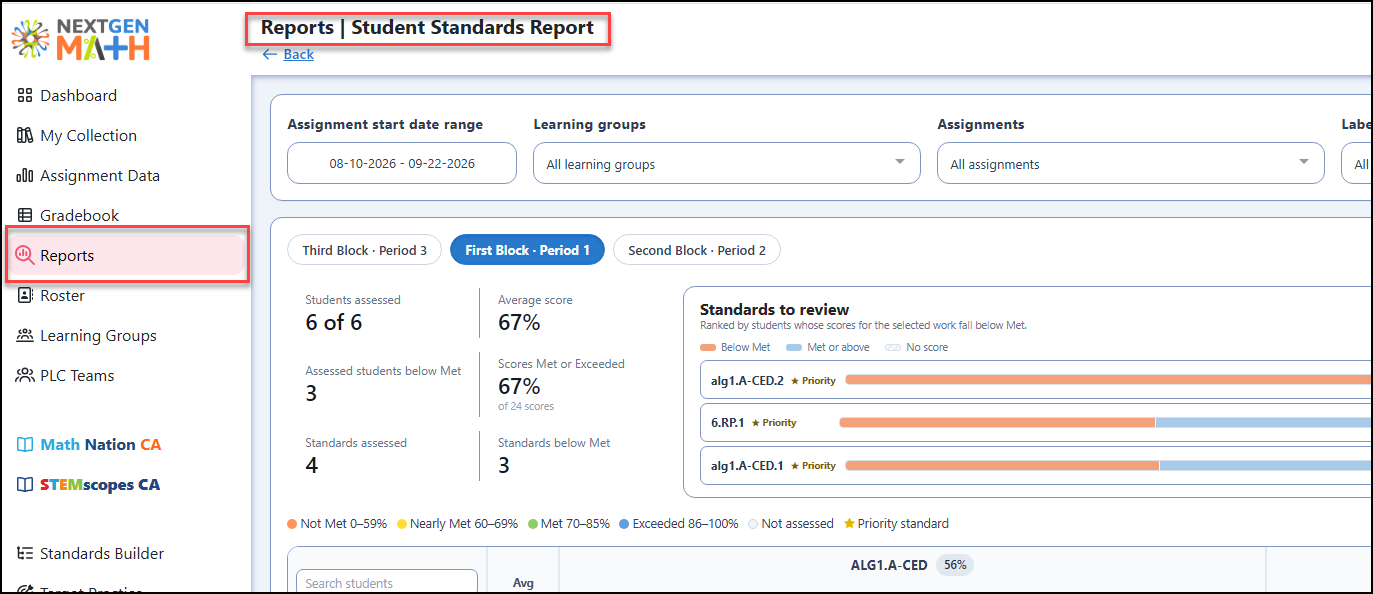Open the NextGen Math logo home
Image resolution: width=1373 pixels, height=594 pixels.
click(x=81, y=38)
